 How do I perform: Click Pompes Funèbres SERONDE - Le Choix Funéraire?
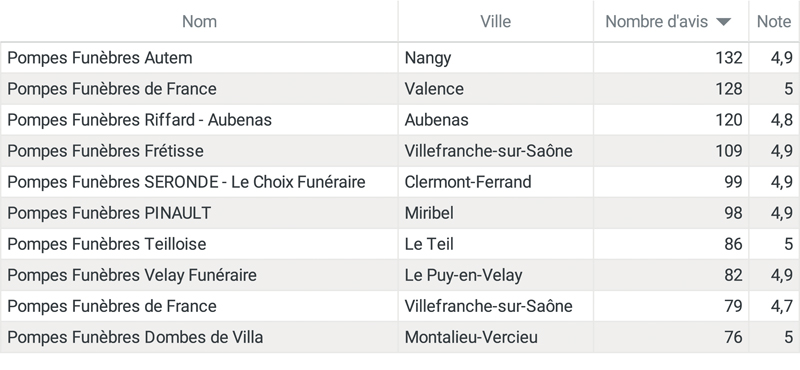coord(186,182)
